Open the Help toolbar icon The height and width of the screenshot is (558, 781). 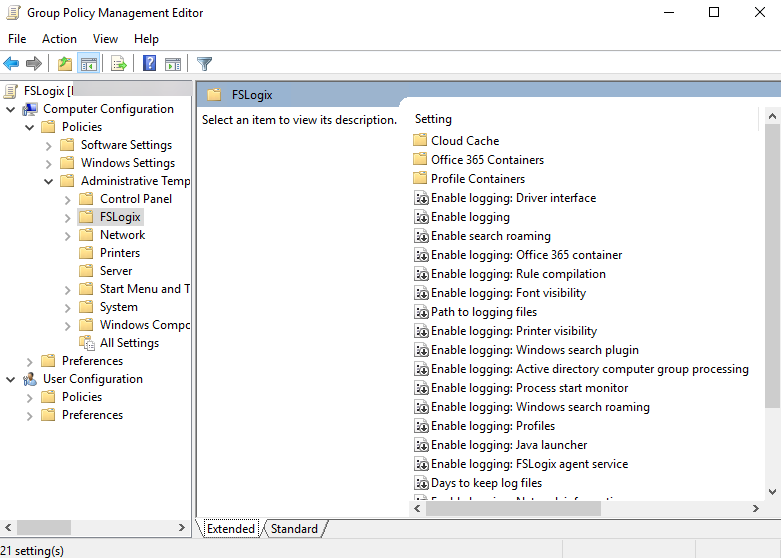point(149,63)
